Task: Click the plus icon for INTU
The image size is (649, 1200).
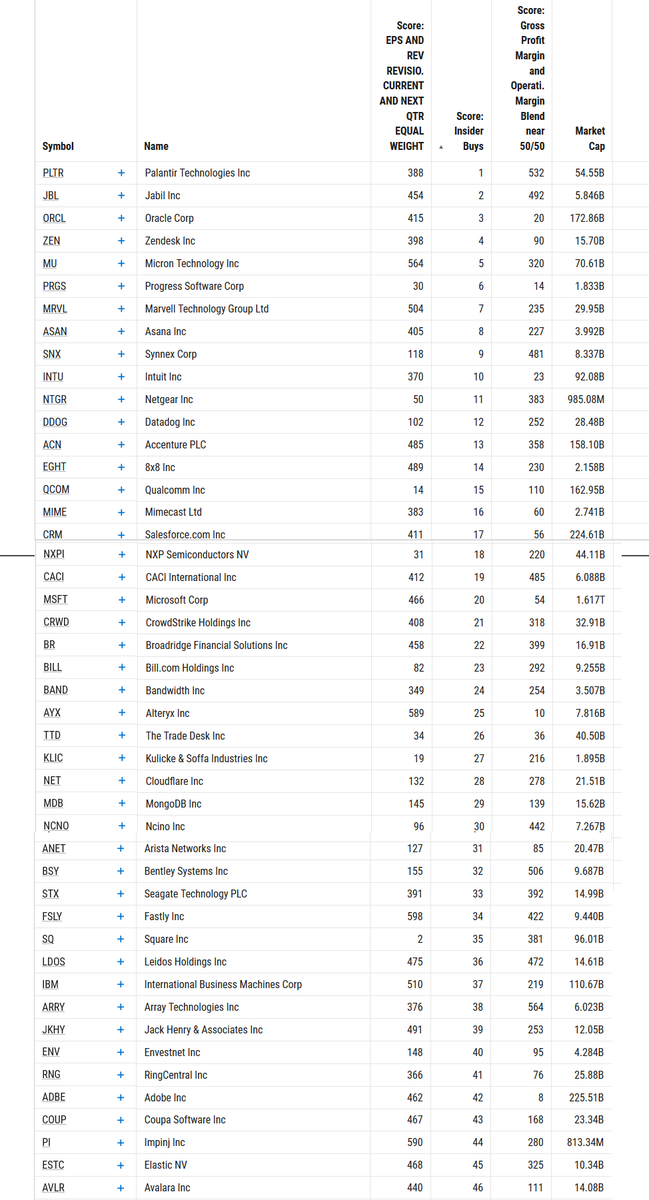Action: point(121,377)
